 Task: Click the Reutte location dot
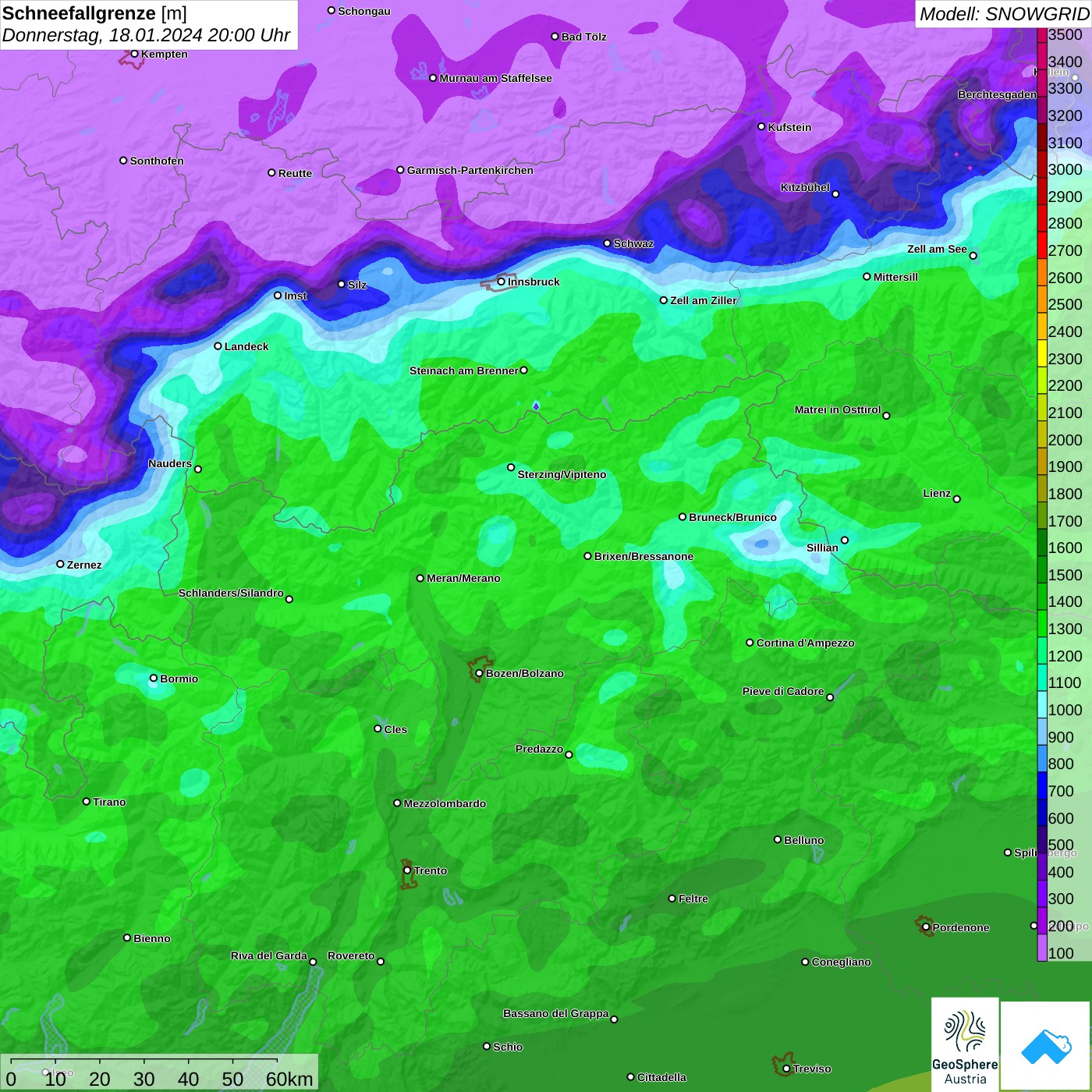point(271,172)
